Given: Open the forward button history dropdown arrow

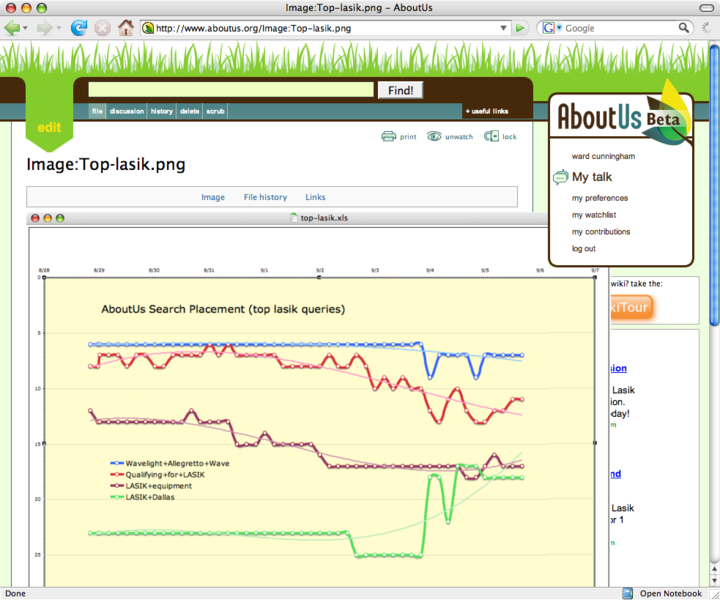Looking at the screenshot, I should [x=58, y=28].
